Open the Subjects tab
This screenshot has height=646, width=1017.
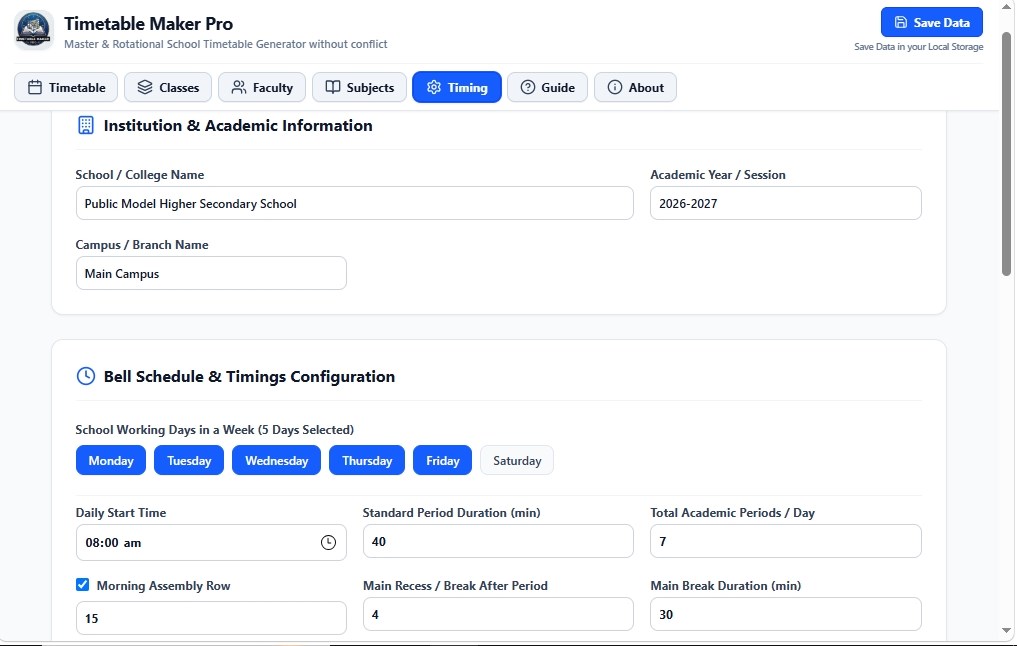click(x=359, y=88)
